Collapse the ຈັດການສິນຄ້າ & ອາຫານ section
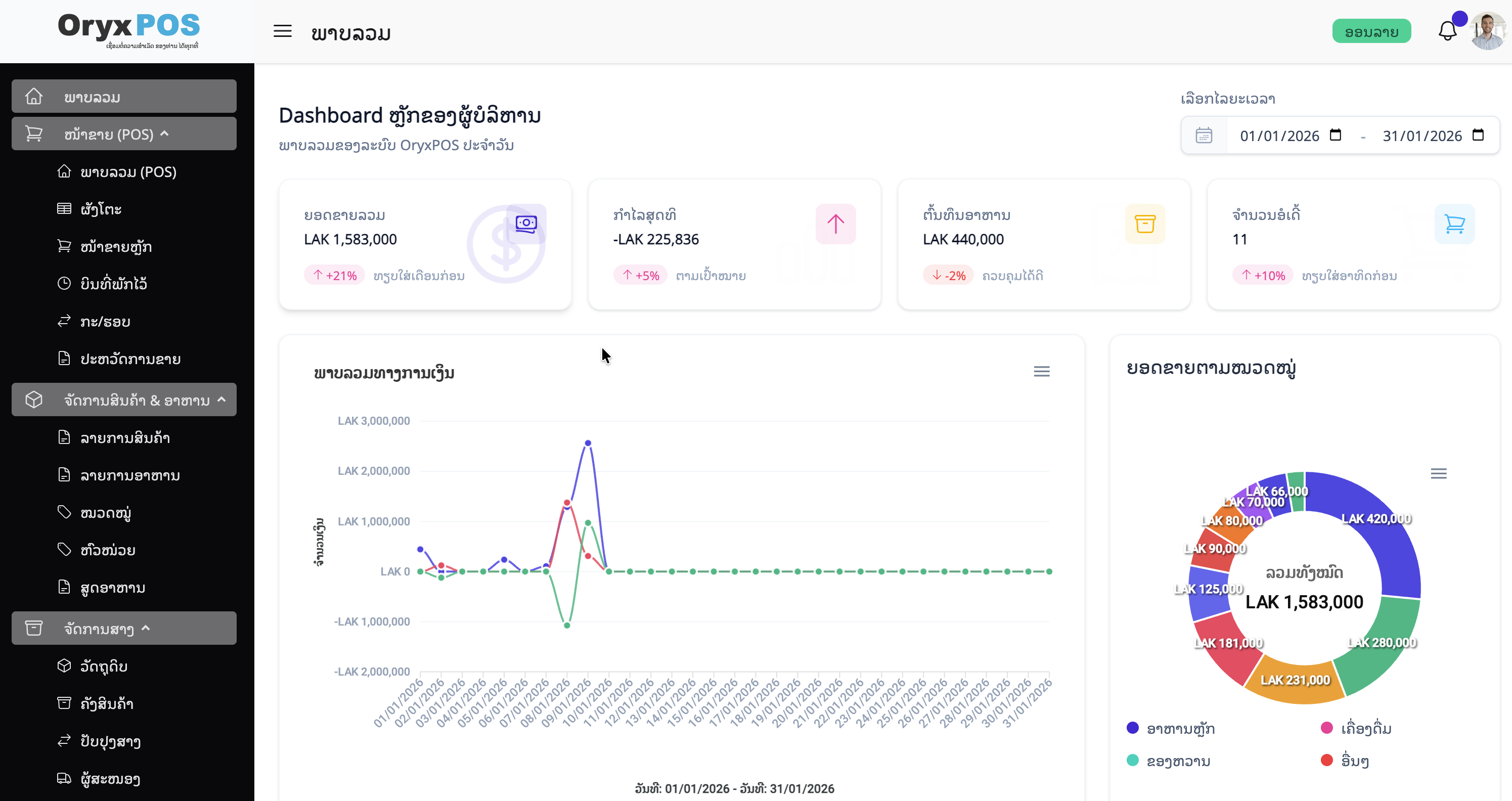1512x801 pixels. tap(221, 399)
